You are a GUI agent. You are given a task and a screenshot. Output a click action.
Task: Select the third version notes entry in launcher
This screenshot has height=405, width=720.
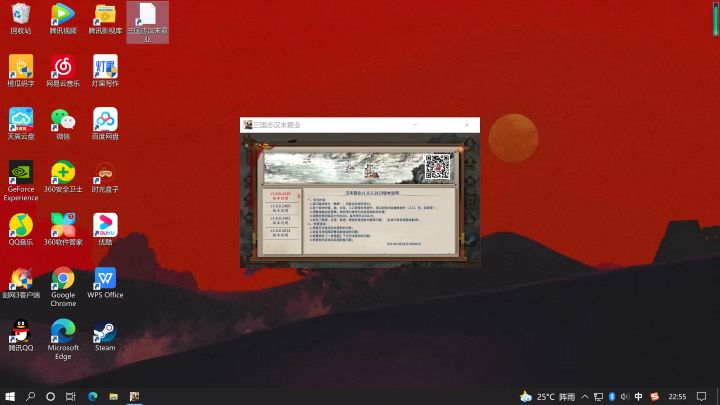coord(281,220)
